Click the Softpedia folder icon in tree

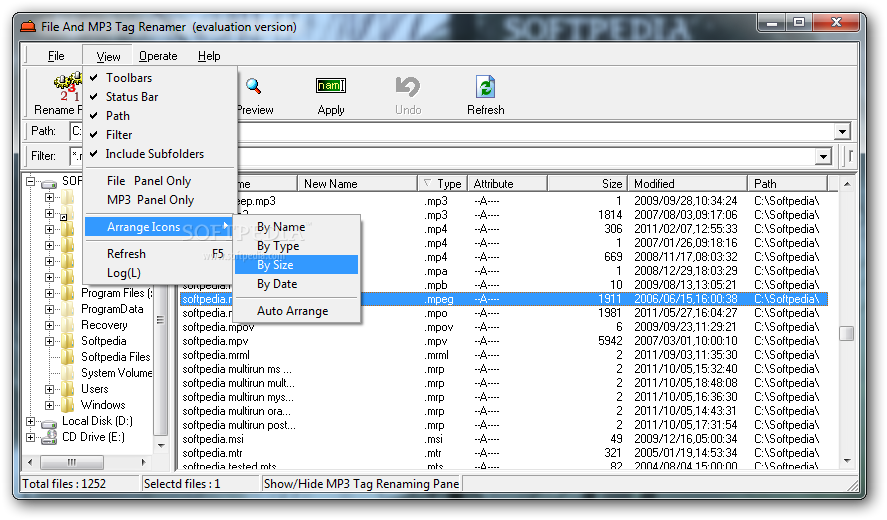coord(67,341)
